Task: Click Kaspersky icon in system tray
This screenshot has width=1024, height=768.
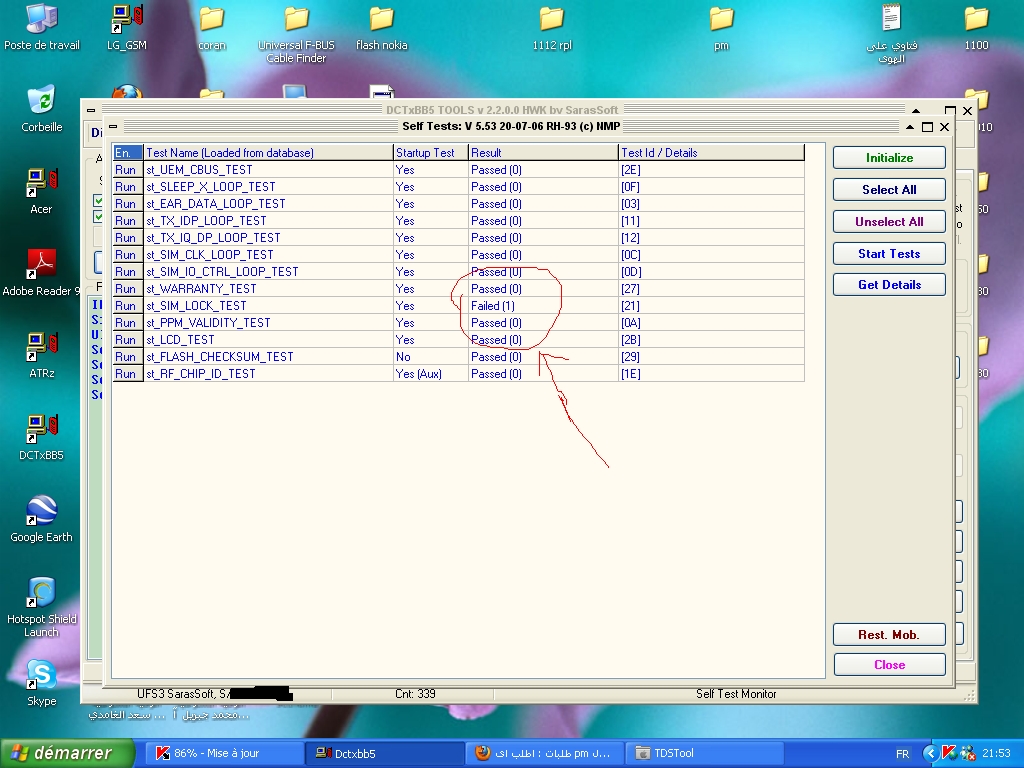Action: point(950,753)
